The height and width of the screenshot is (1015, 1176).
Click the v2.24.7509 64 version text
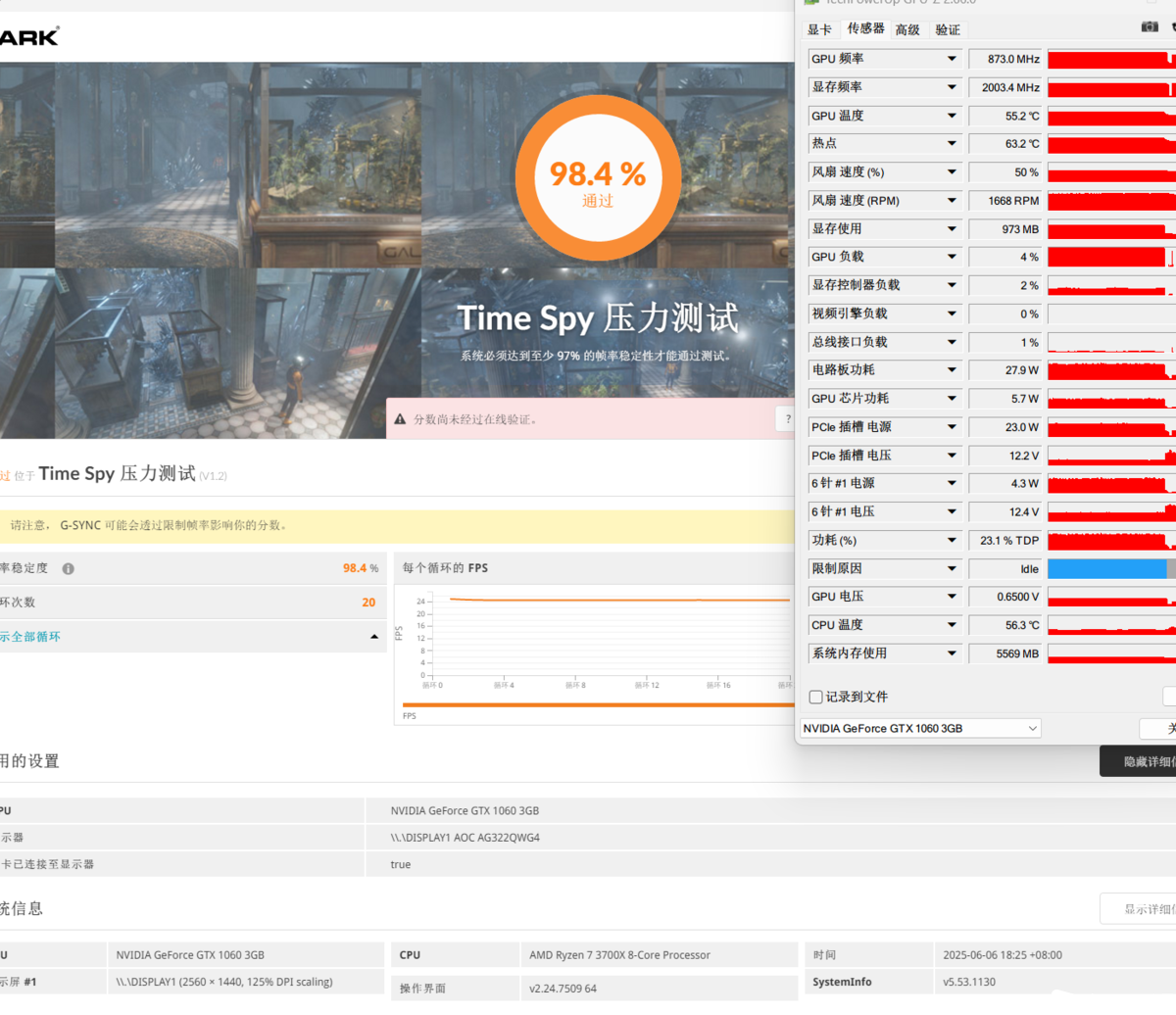563,989
